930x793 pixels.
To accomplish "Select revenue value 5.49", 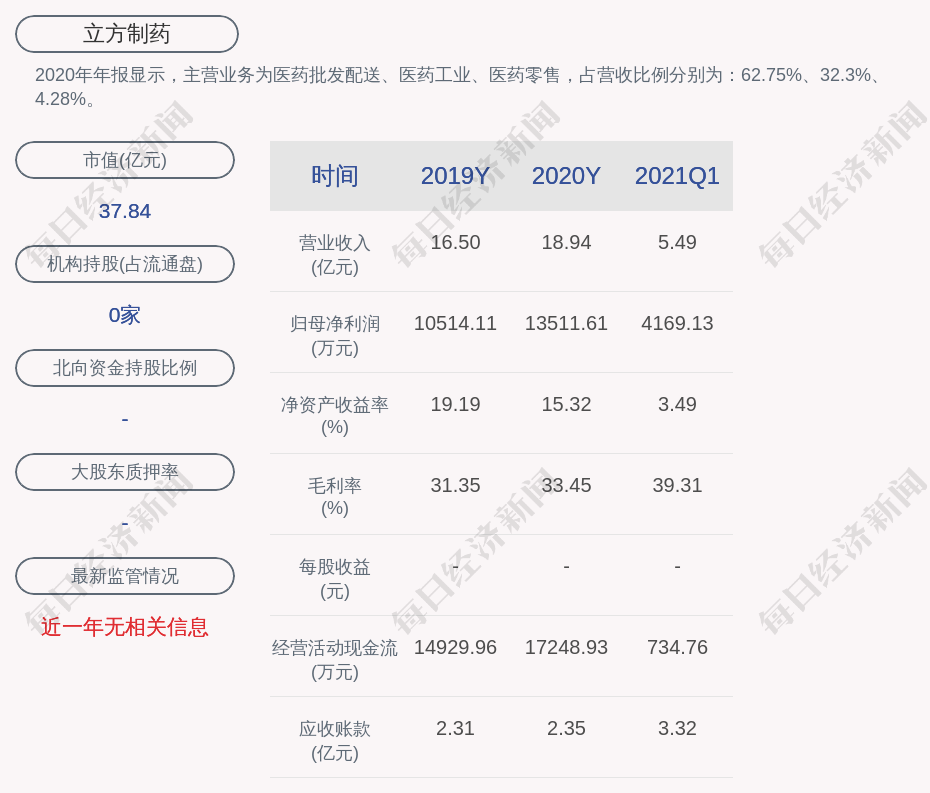I will [x=677, y=243].
